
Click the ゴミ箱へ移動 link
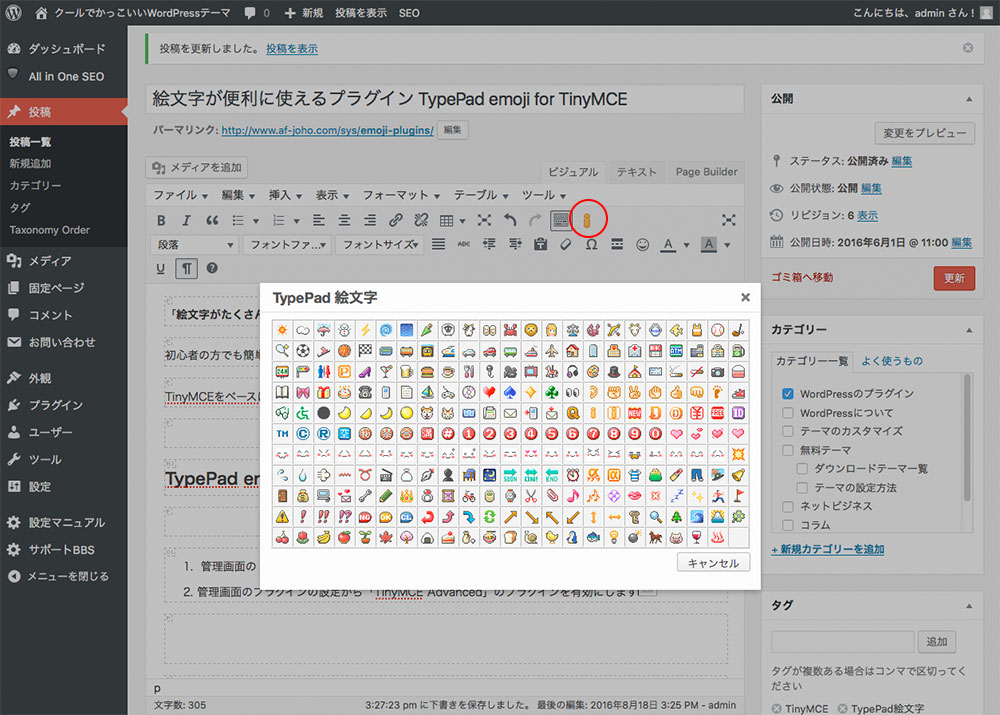pos(802,277)
